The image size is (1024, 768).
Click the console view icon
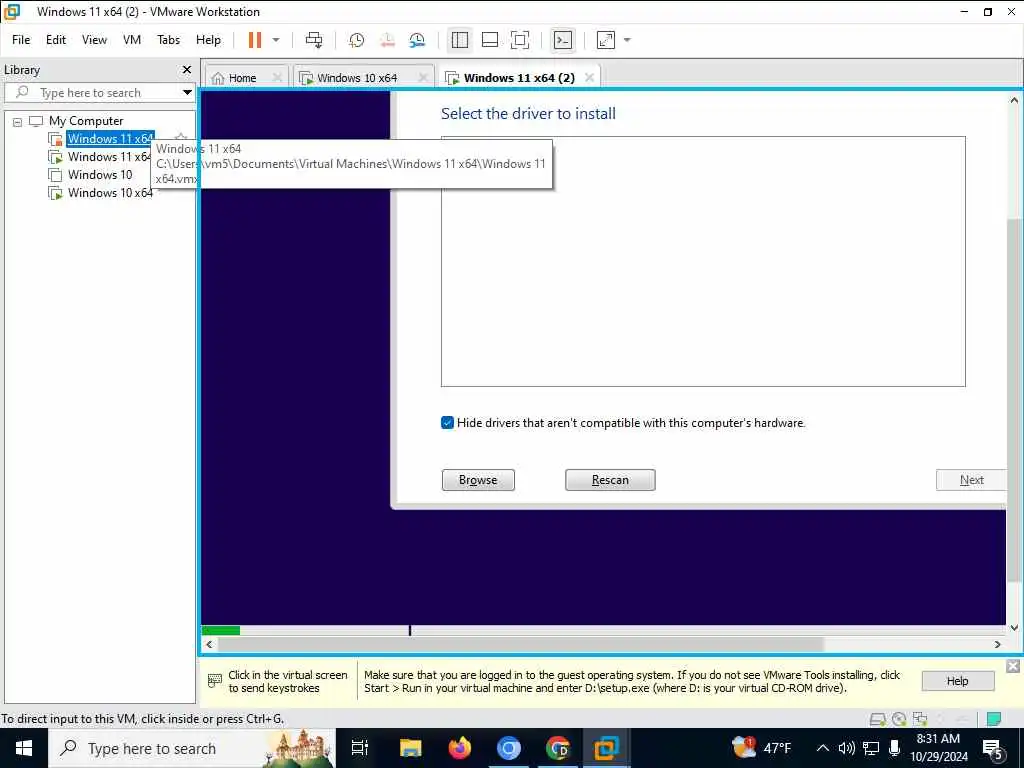click(562, 40)
